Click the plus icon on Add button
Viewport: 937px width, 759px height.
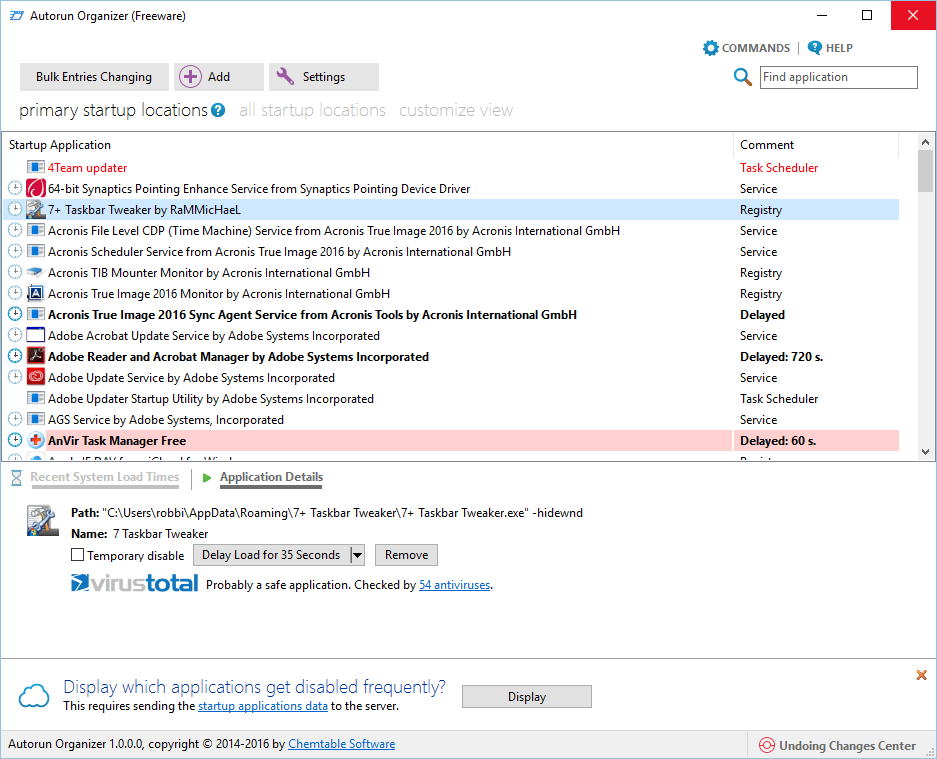tap(190, 77)
